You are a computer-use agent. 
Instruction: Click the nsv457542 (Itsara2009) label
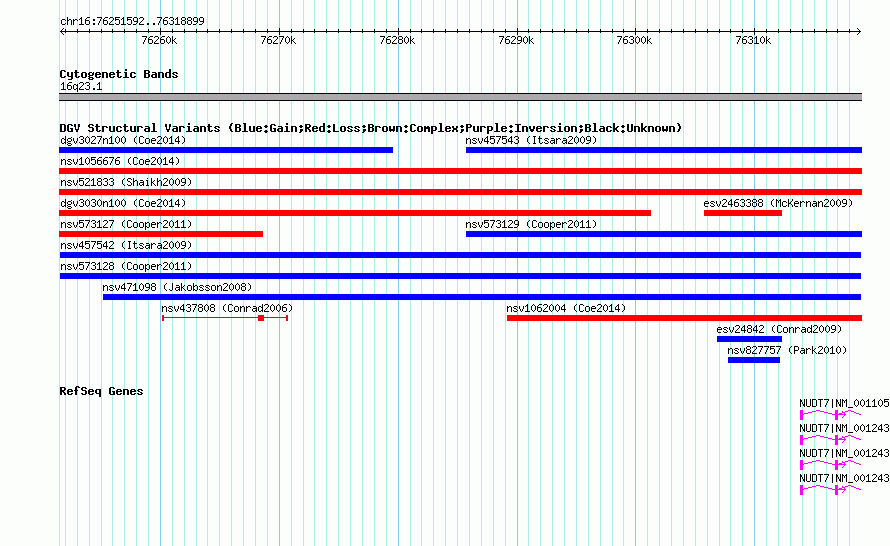[126, 245]
